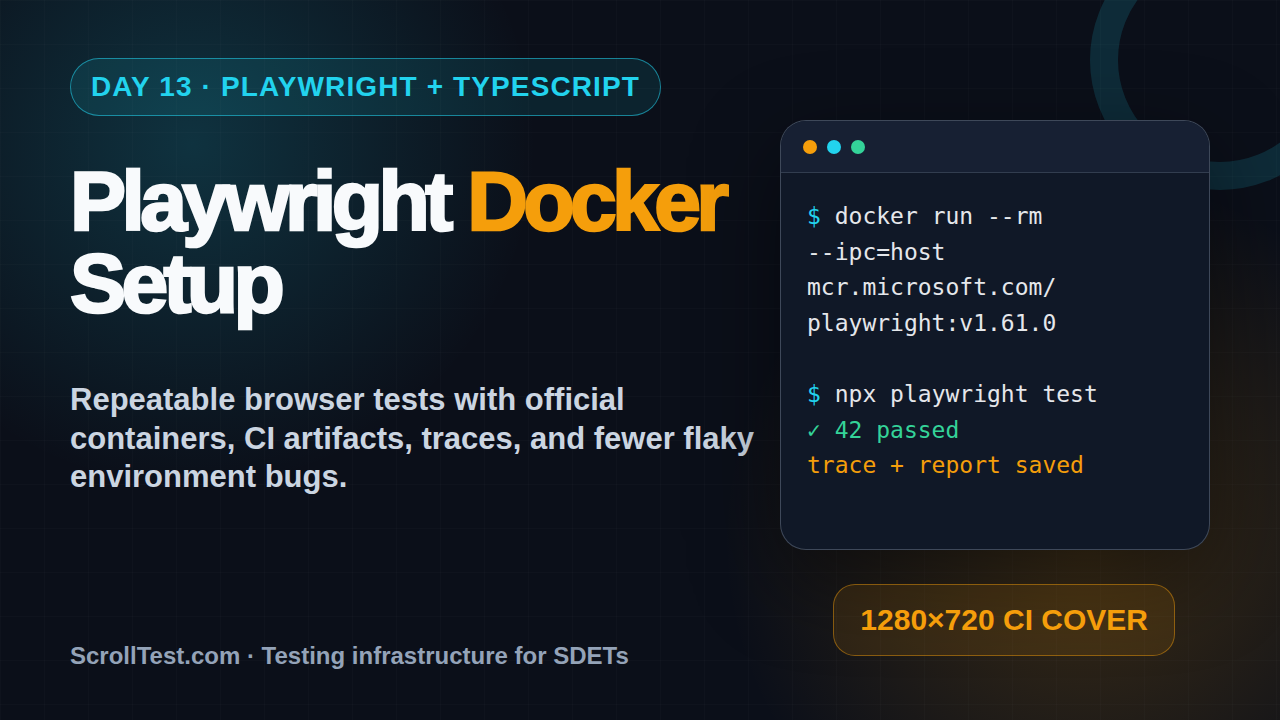Screen dimensions: 1280x720
Task: Click the "environment bugs." subtitle line
Action: (208, 478)
